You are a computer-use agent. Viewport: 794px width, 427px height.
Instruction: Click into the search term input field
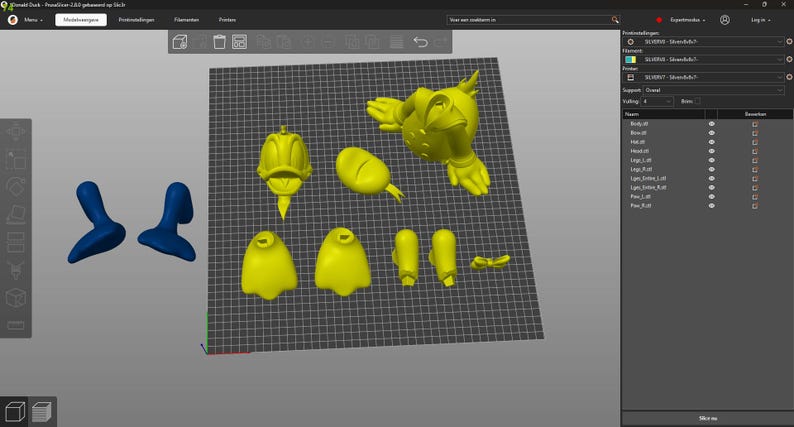pyautogui.click(x=529, y=20)
